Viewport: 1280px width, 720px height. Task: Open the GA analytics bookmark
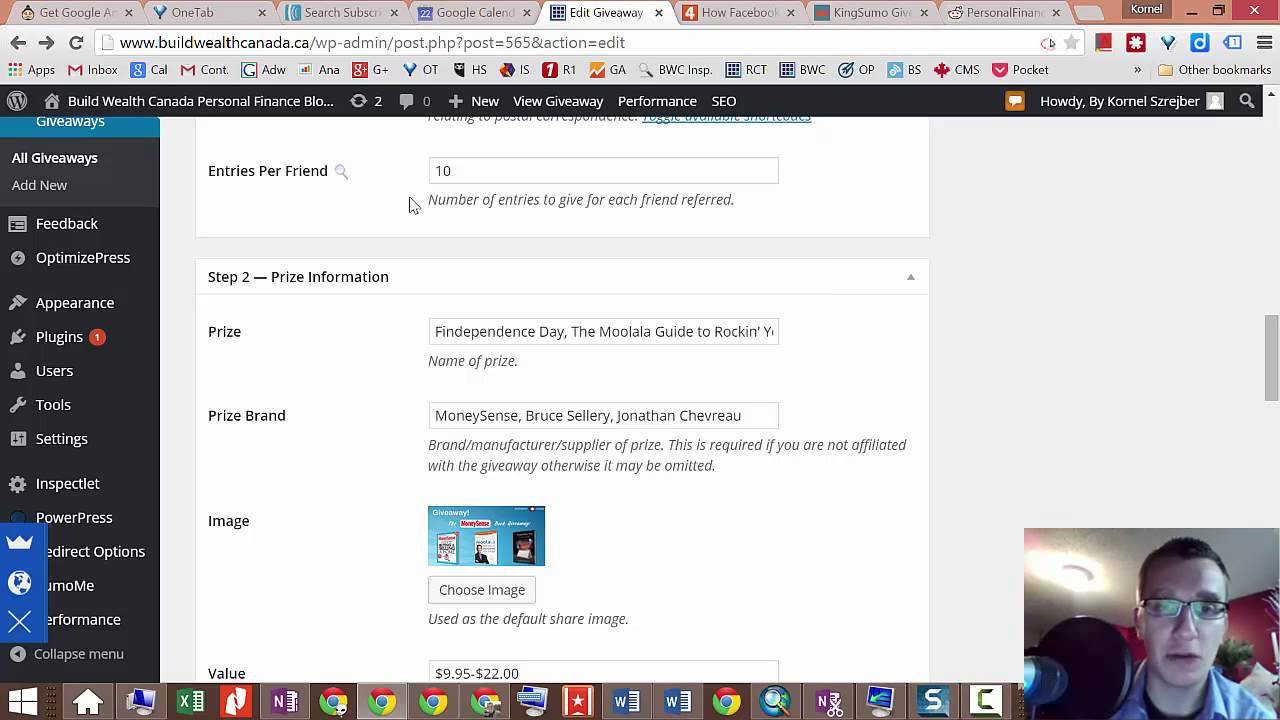point(607,70)
